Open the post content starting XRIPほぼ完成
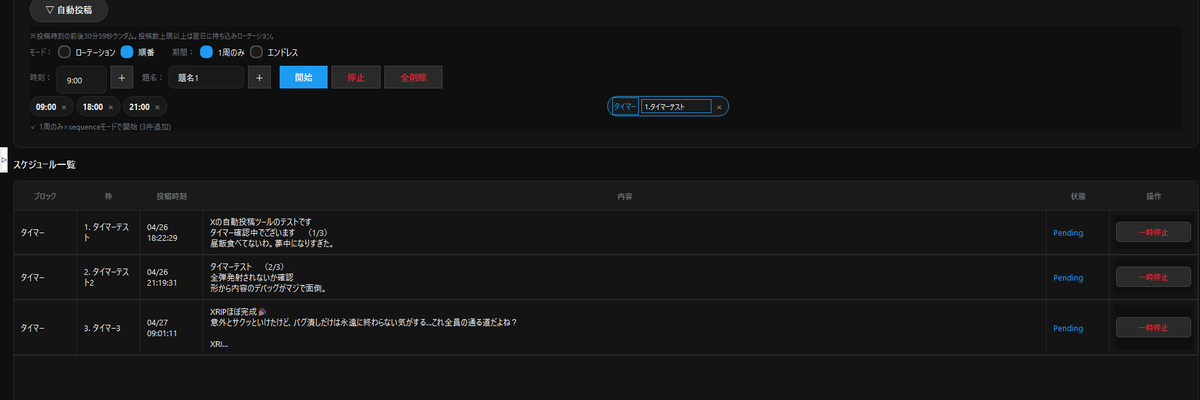 coord(624,328)
